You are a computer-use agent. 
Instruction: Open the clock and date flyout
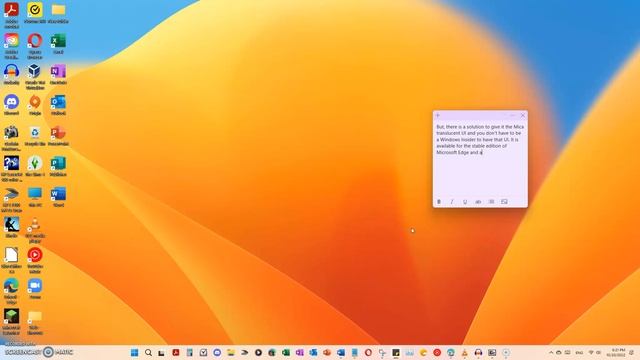(x=616, y=353)
